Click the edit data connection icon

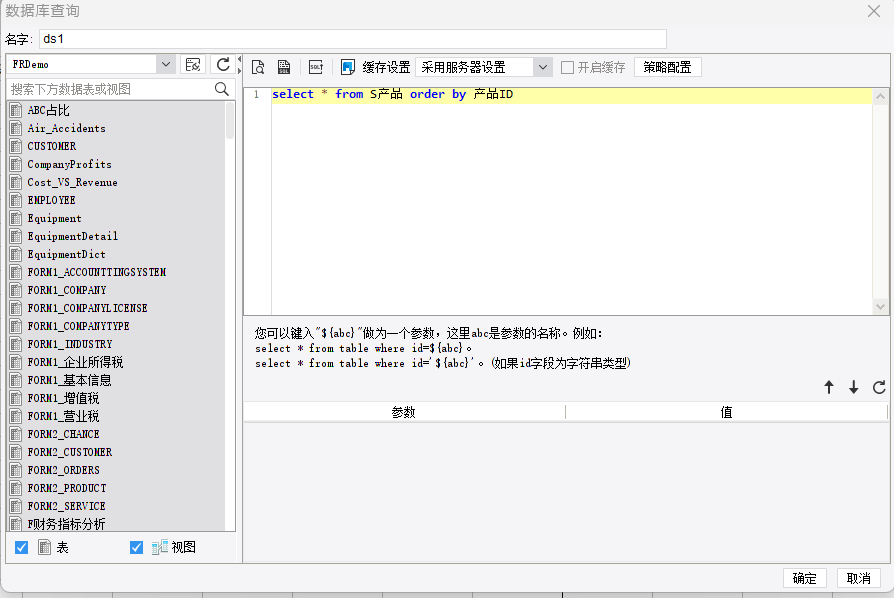pyautogui.click(x=193, y=64)
